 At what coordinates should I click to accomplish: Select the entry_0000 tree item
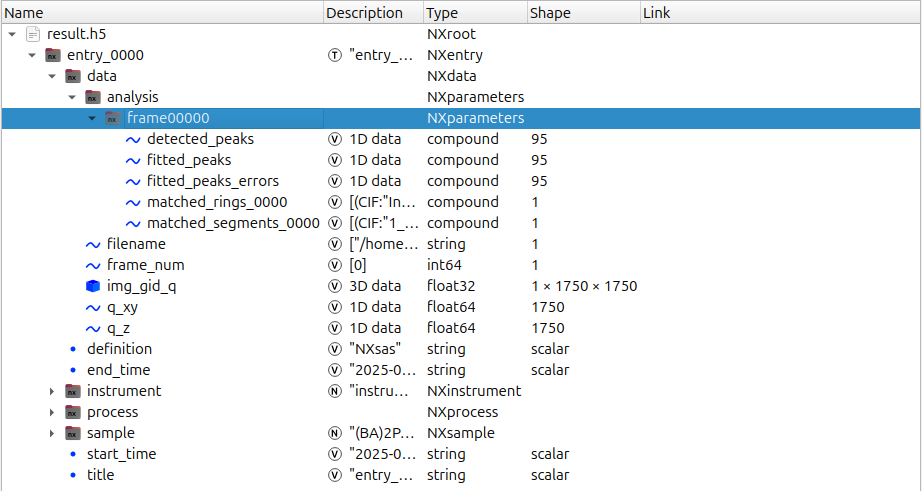(105, 55)
